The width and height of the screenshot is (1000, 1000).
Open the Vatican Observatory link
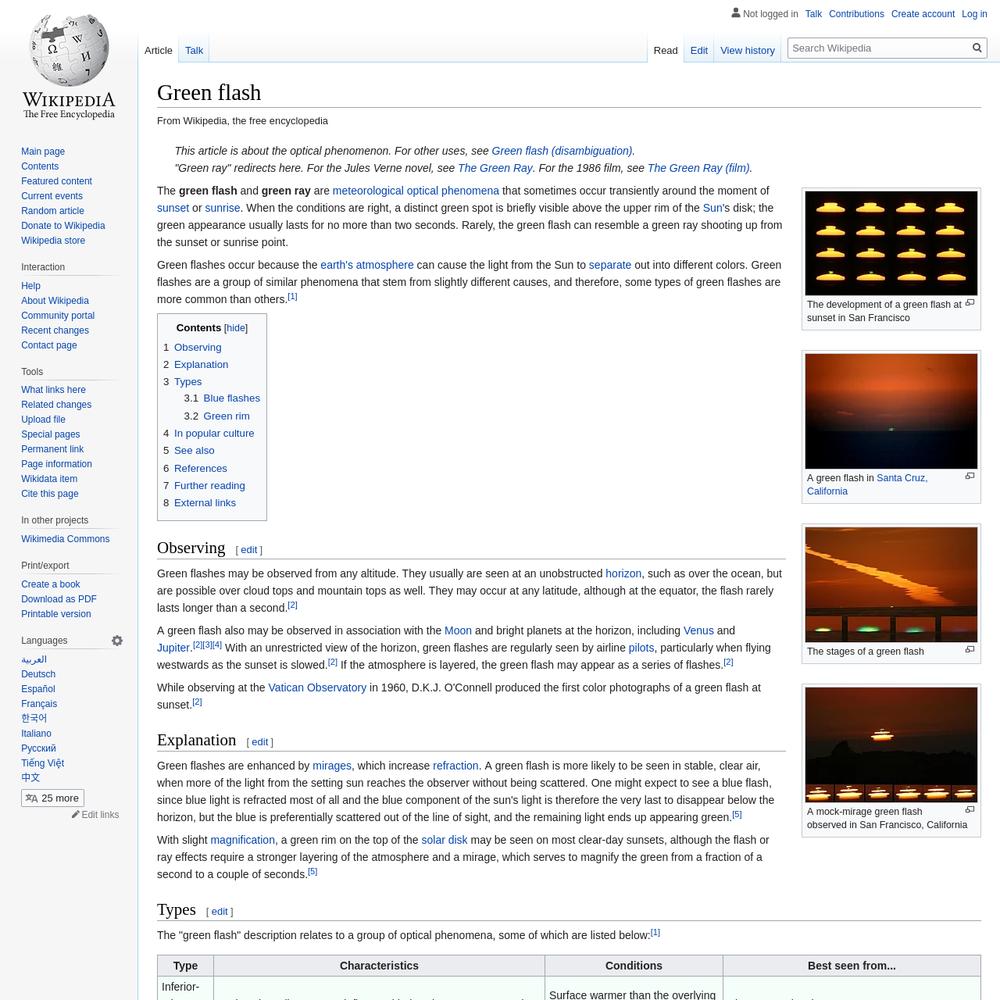pyautogui.click(x=317, y=688)
